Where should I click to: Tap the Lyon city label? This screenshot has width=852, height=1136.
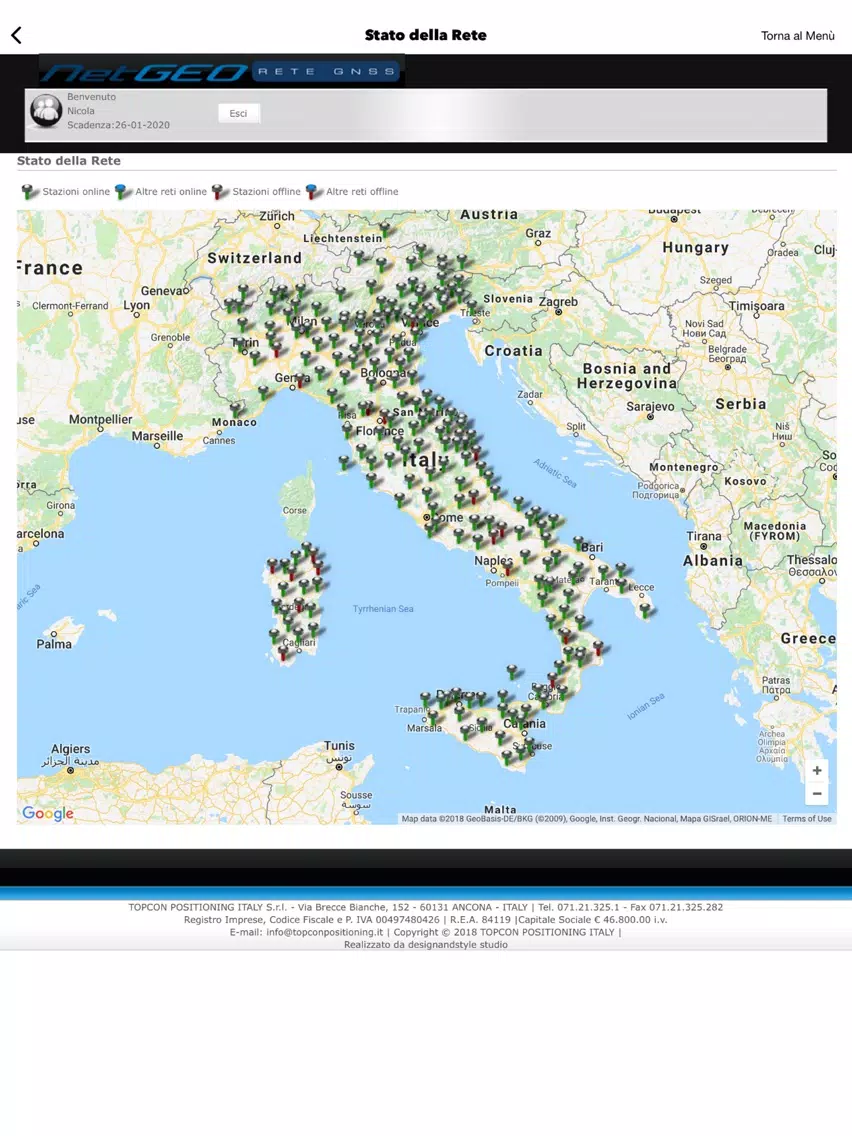click(136, 305)
